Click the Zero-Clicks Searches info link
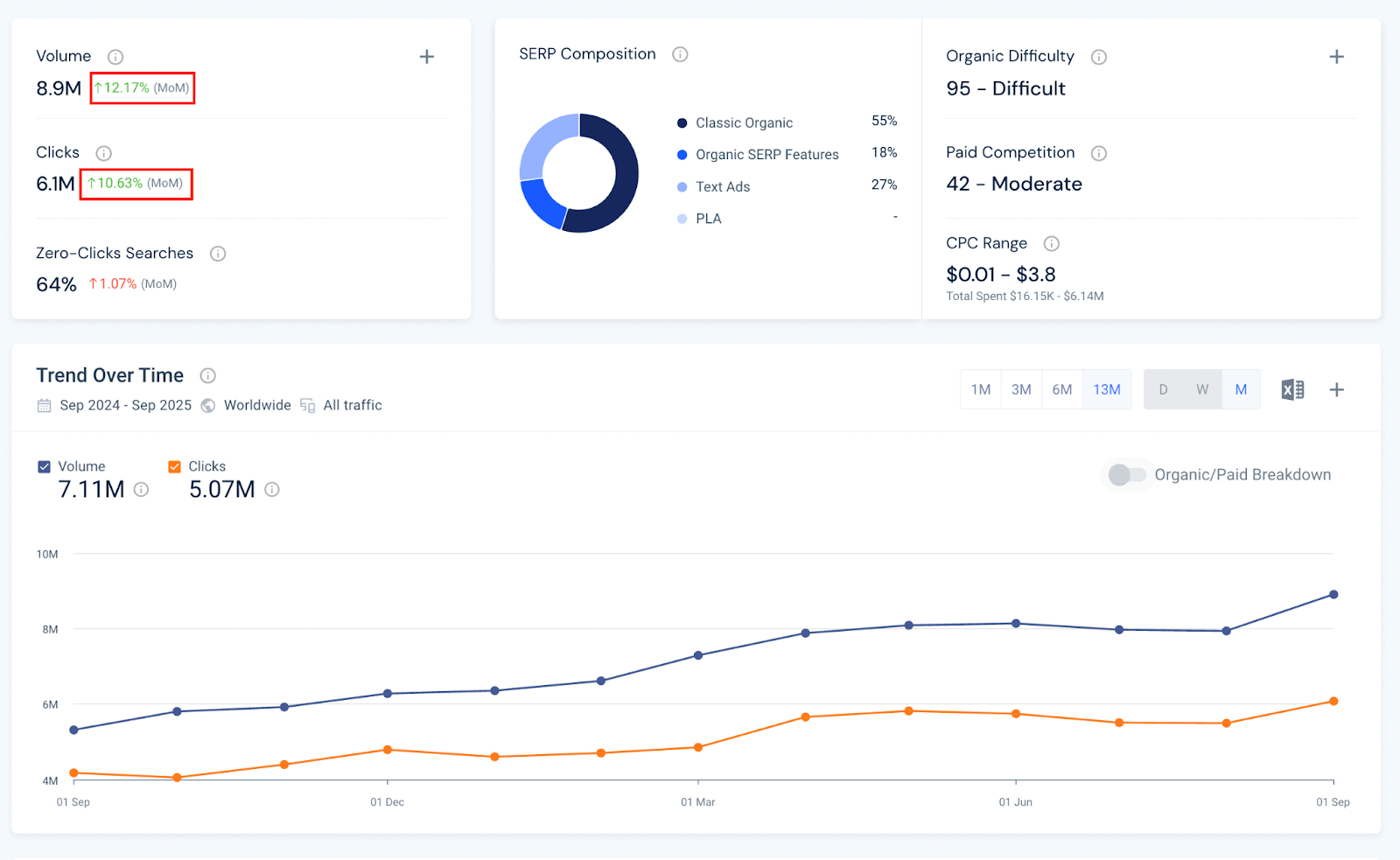1400x860 pixels. [217, 254]
